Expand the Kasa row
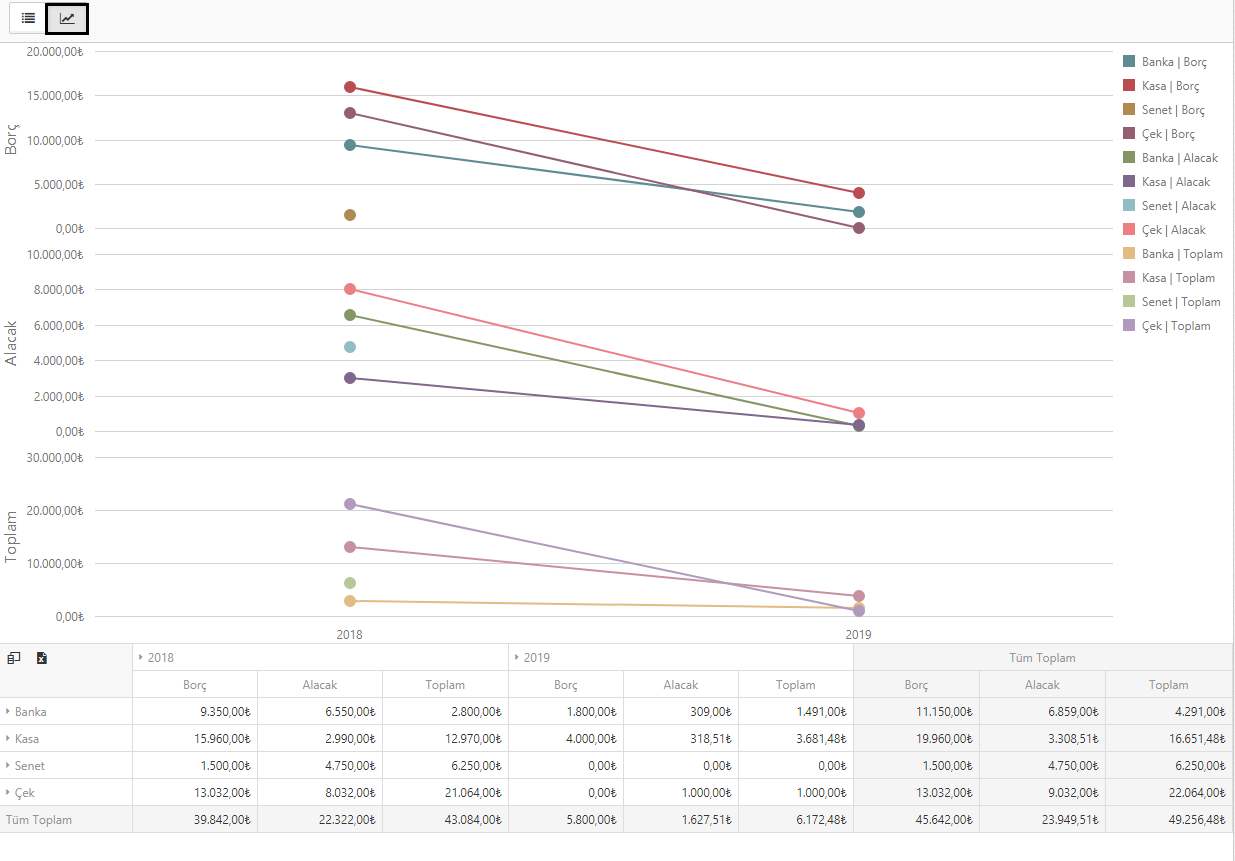1235x861 pixels. pos(8,739)
